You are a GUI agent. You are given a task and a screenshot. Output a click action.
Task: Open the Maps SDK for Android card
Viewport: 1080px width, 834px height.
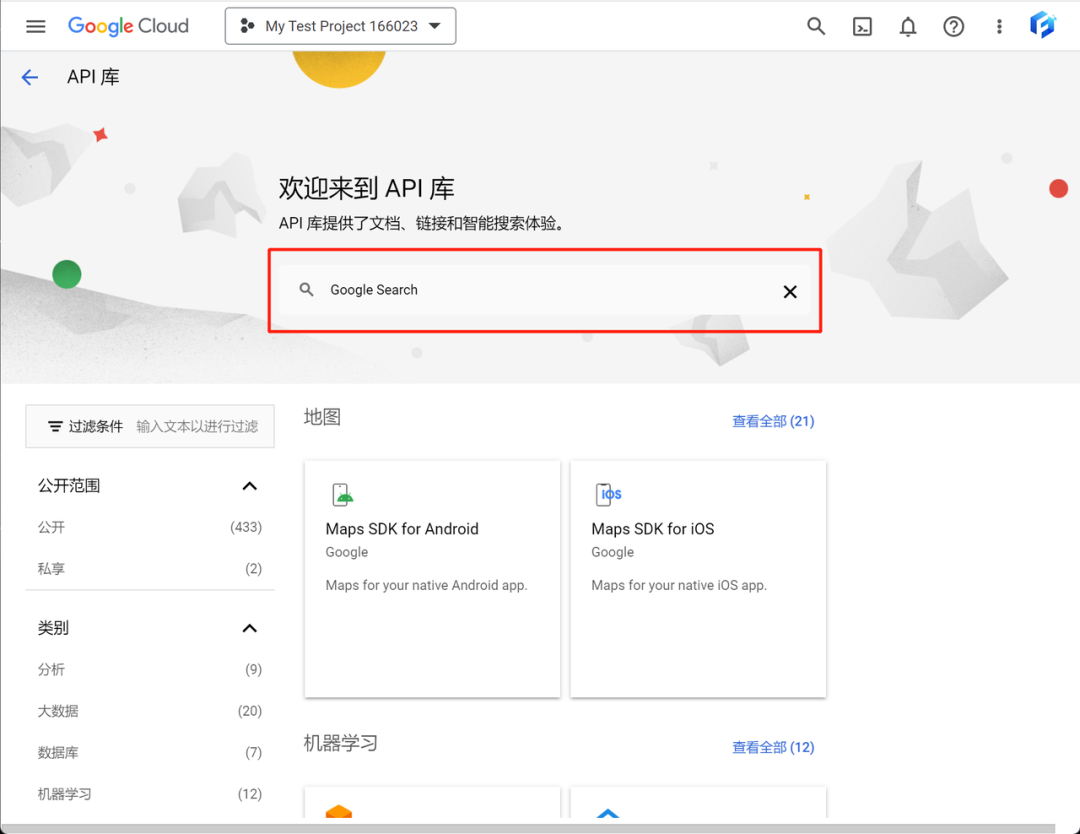(433, 579)
